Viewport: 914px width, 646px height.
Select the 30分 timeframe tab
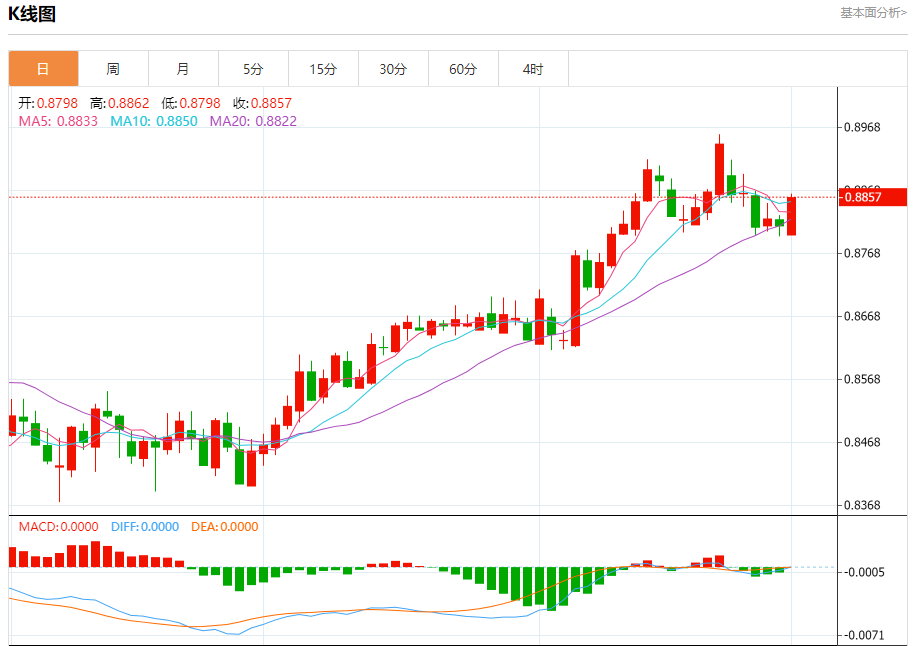[393, 69]
